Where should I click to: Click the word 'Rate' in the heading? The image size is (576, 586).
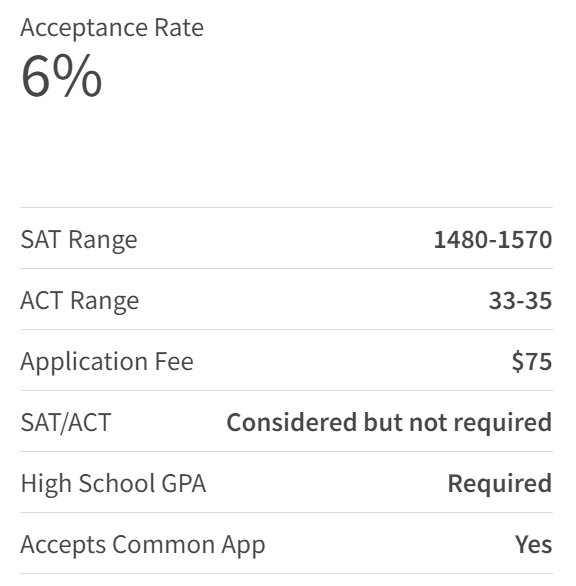[179, 28]
